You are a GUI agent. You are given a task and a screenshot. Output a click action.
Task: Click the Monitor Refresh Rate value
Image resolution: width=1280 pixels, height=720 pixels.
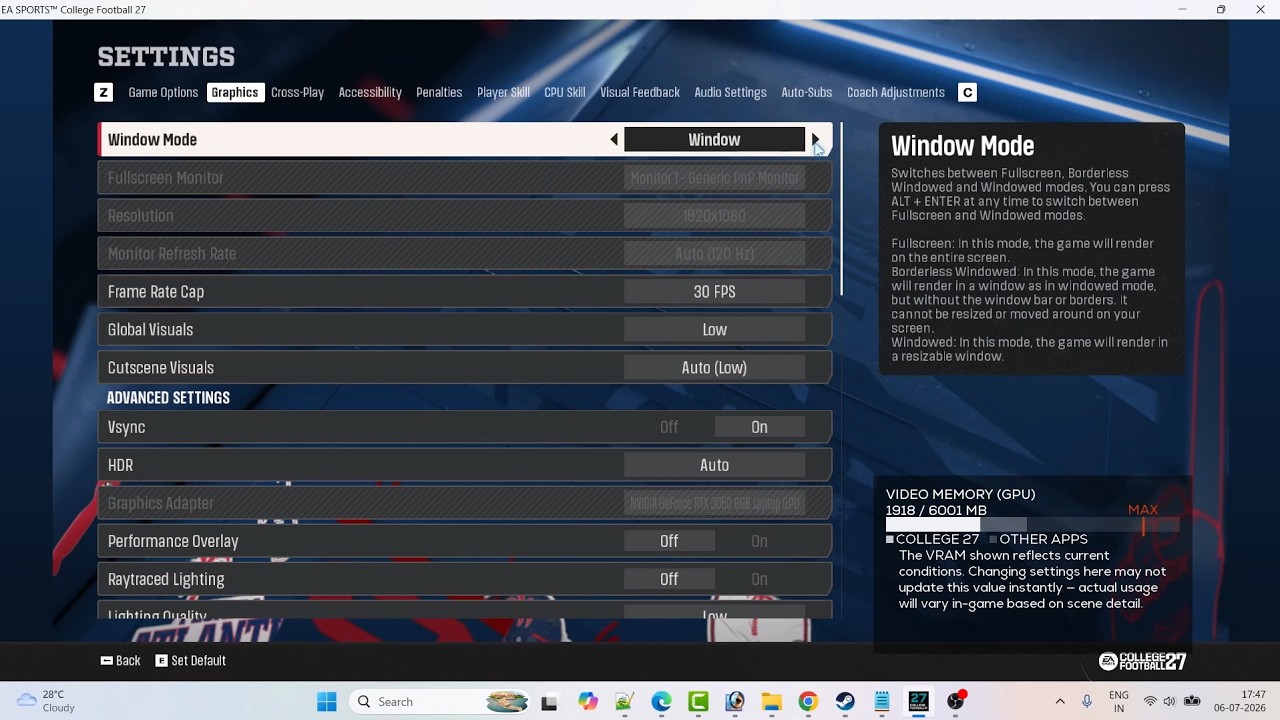tap(714, 254)
